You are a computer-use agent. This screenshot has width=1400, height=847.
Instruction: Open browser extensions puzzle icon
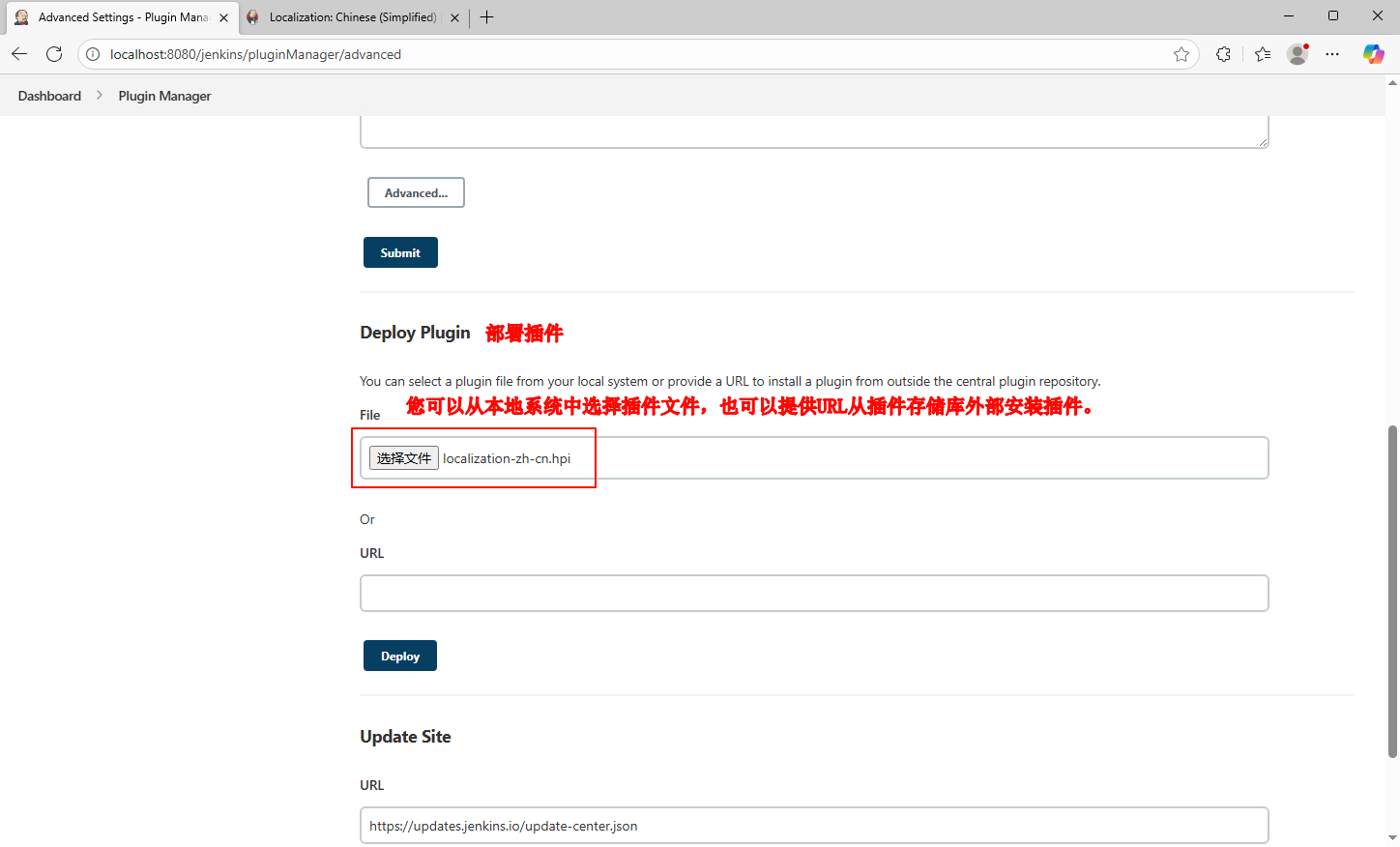(x=1223, y=54)
